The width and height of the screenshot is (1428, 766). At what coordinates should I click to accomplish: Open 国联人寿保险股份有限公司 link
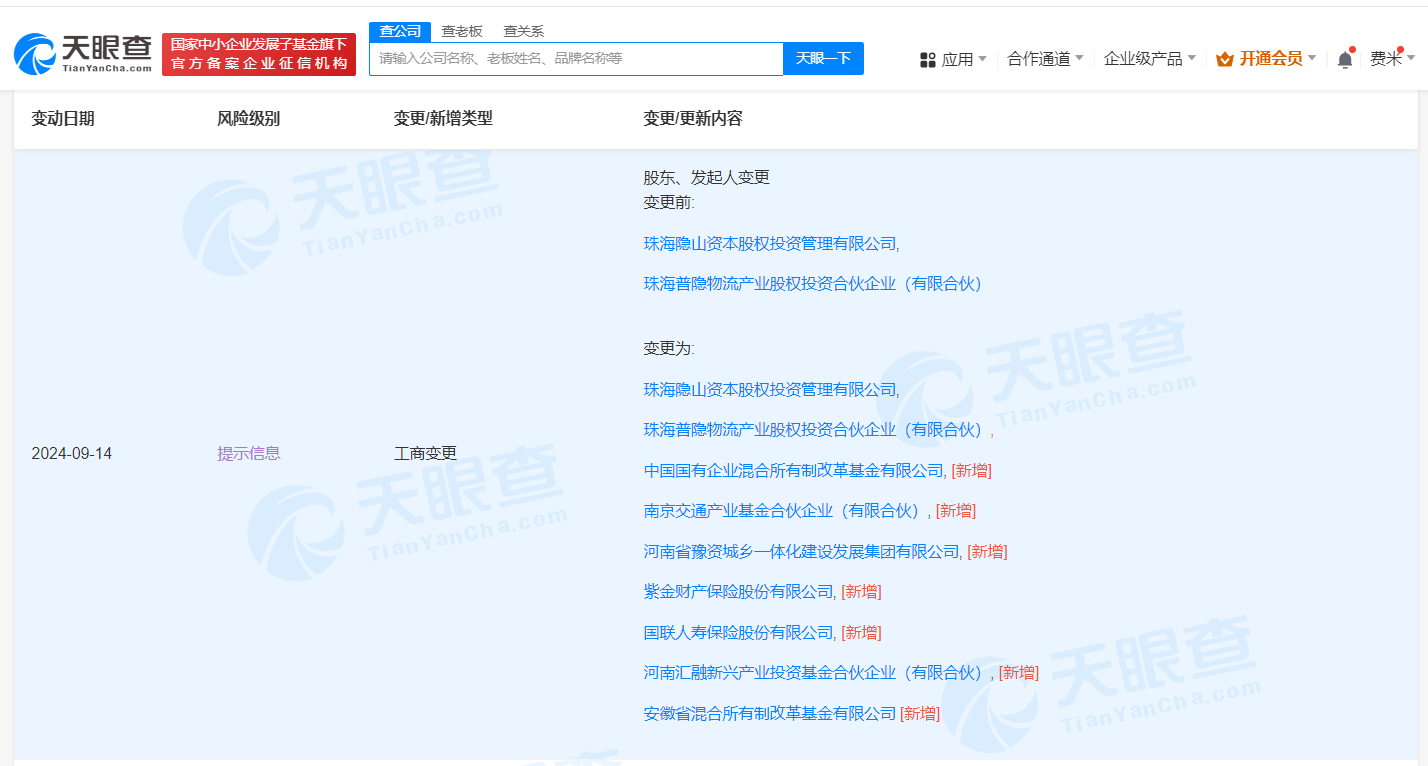(x=738, y=632)
